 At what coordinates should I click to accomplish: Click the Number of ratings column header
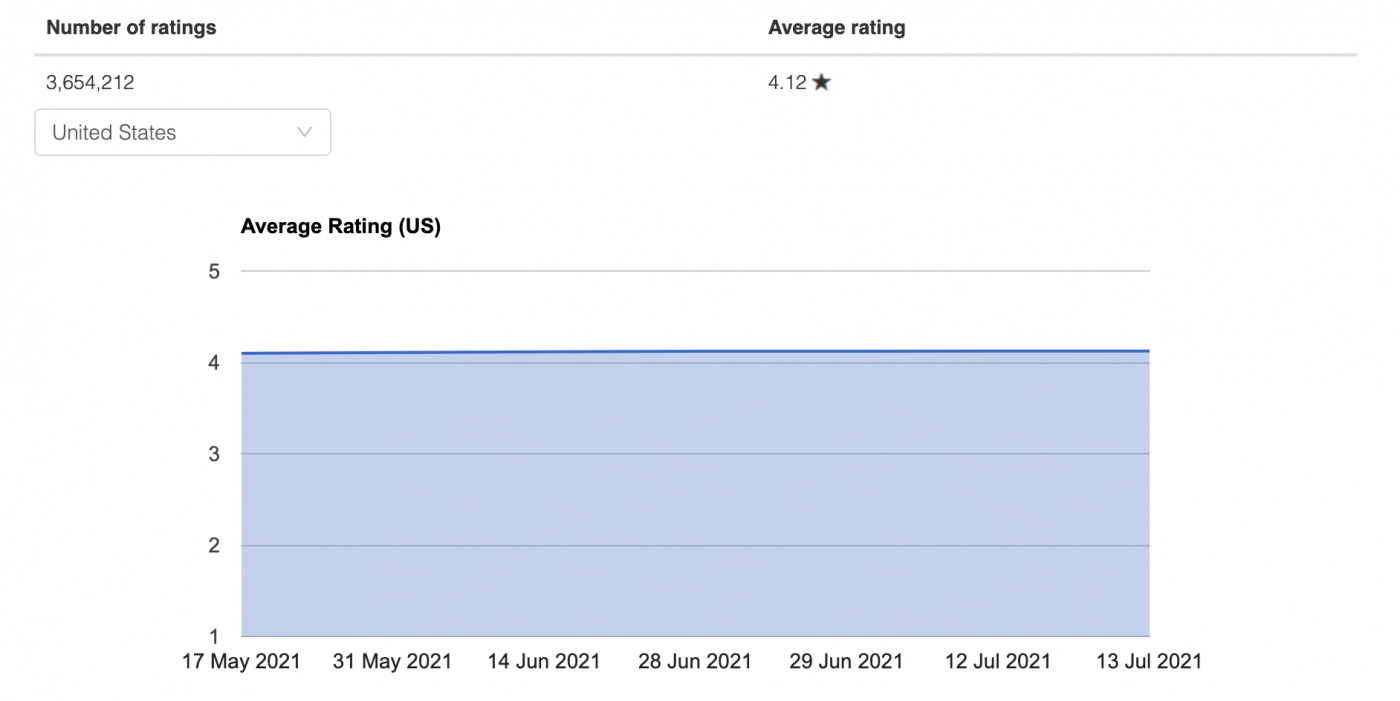pos(131,27)
